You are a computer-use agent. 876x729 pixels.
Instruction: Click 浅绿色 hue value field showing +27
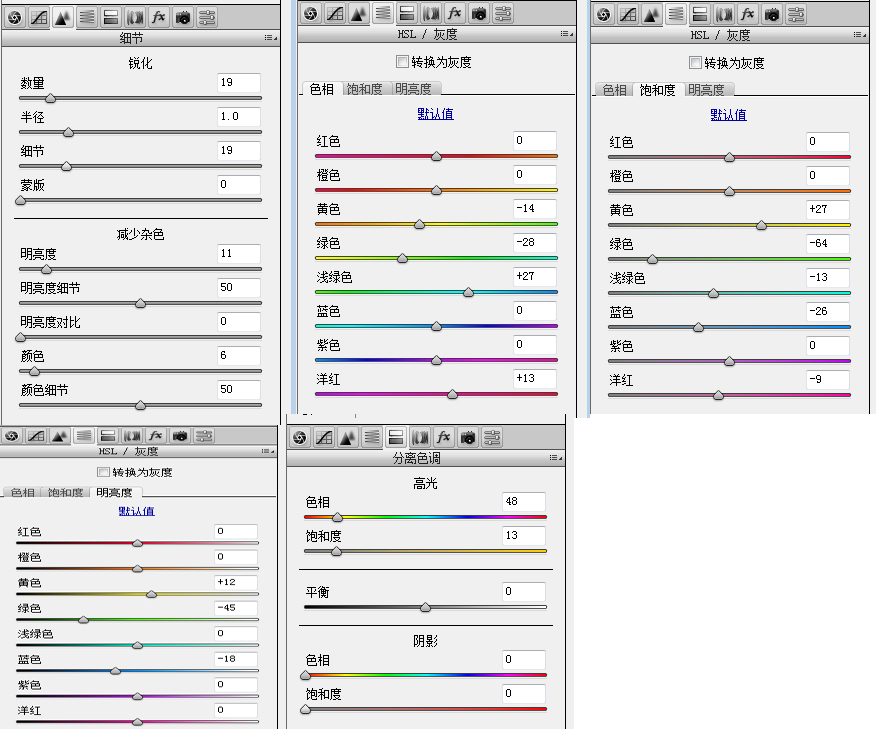pyautogui.click(x=535, y=276)
